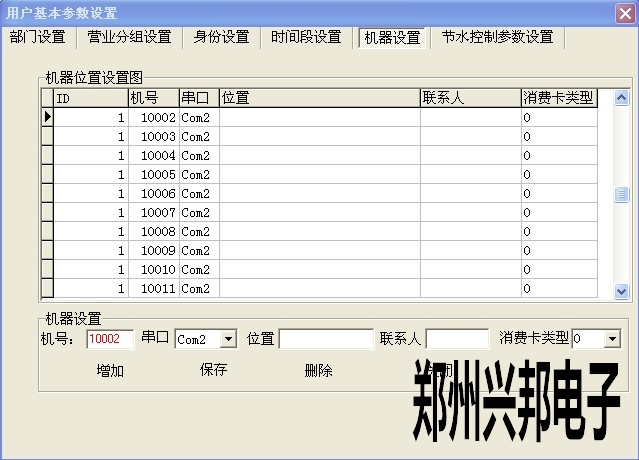Click the 机号 cell 10009
This screenshot has height=460, width=639.
pyautogui.click(x=154, y=251)
